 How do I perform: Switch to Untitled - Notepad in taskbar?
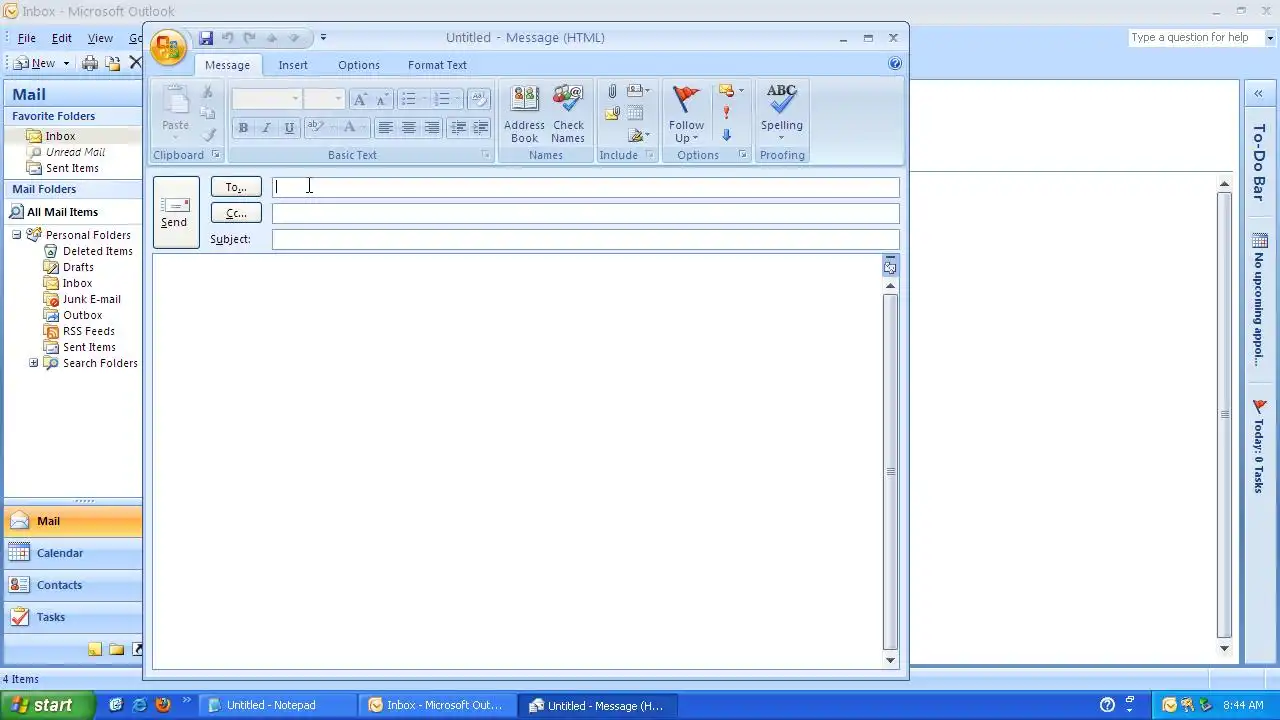point(277,705)
